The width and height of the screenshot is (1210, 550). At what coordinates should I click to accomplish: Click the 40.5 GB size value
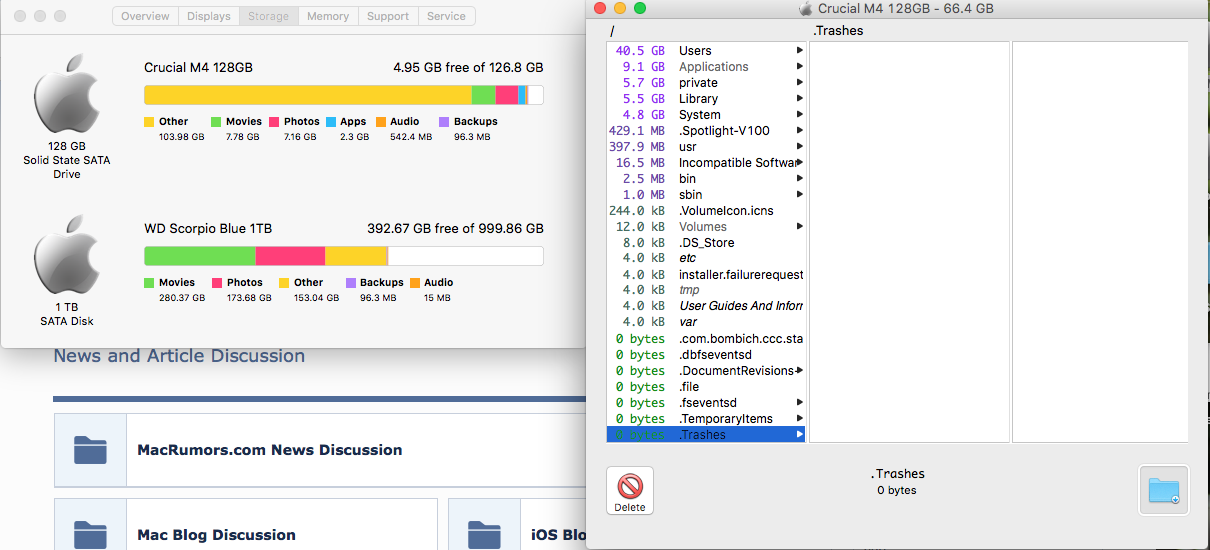(640, 50)
